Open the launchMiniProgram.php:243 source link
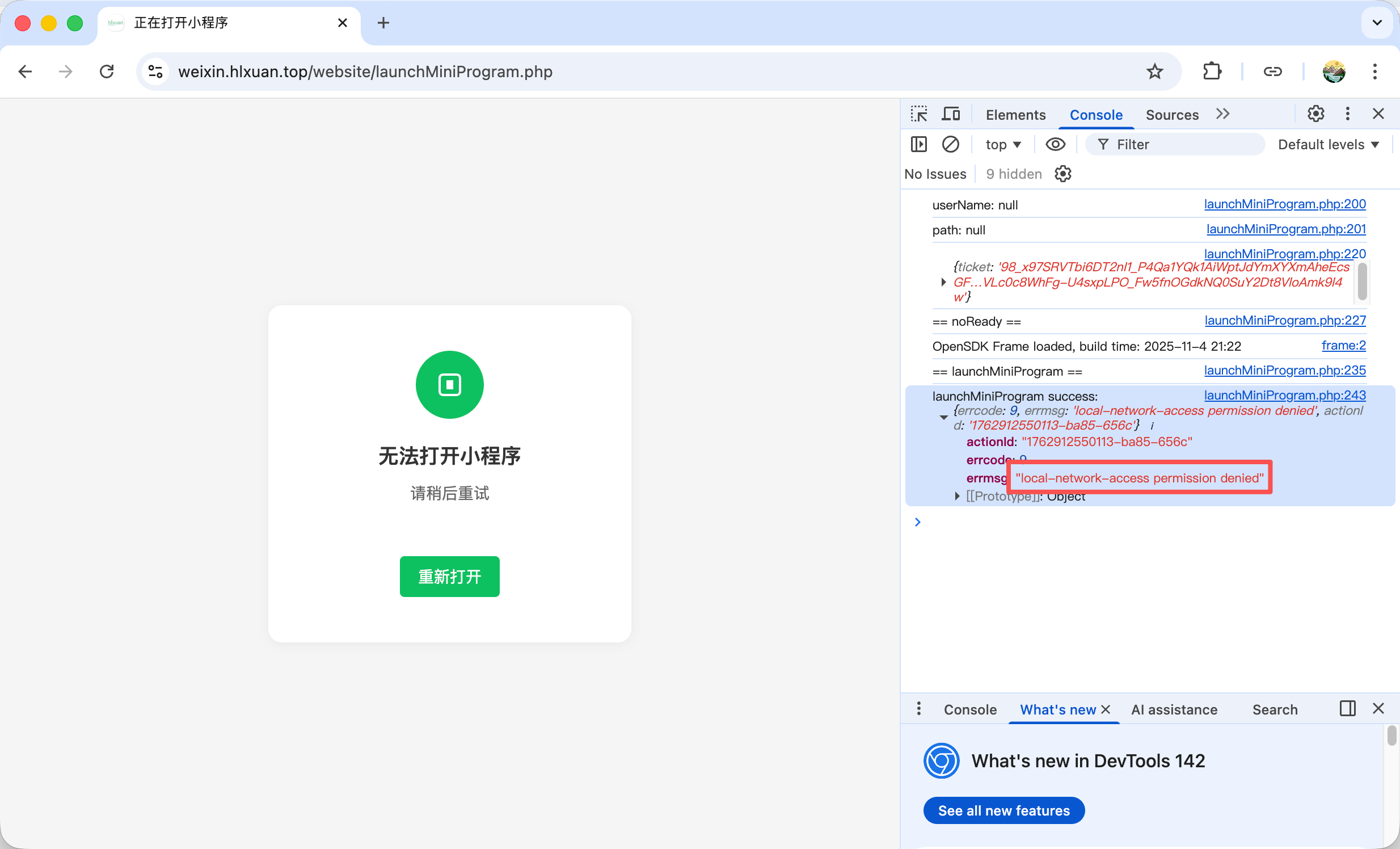The height and width of the screenshot is (849, 1400). [1285, 395]
